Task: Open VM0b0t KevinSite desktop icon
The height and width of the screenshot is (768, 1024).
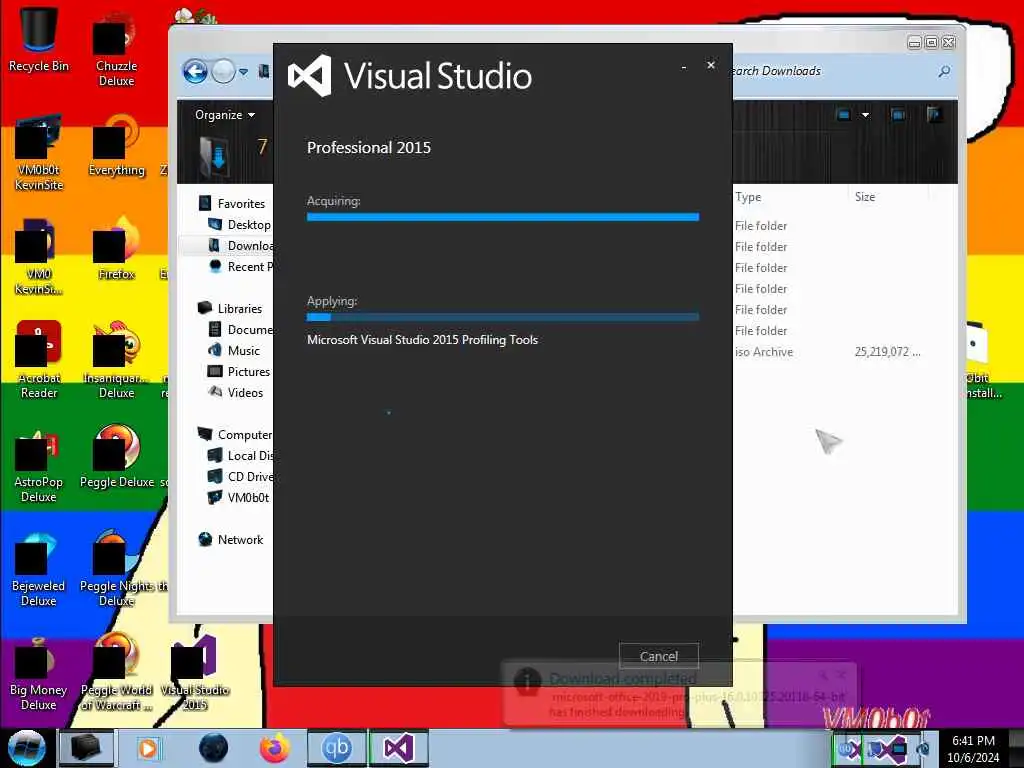Action: click(x=39, y=154)
